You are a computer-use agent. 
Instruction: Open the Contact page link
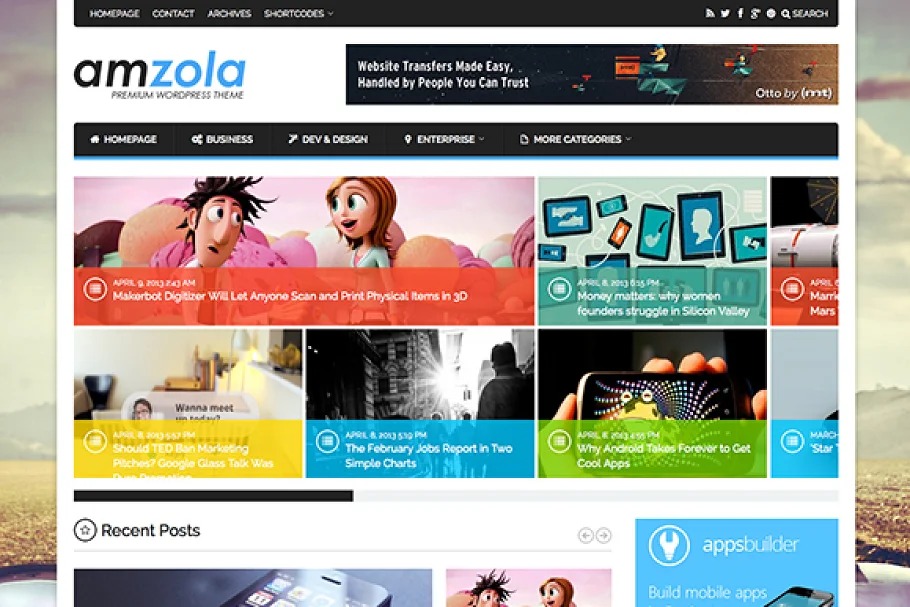click(x=173, y=13)
